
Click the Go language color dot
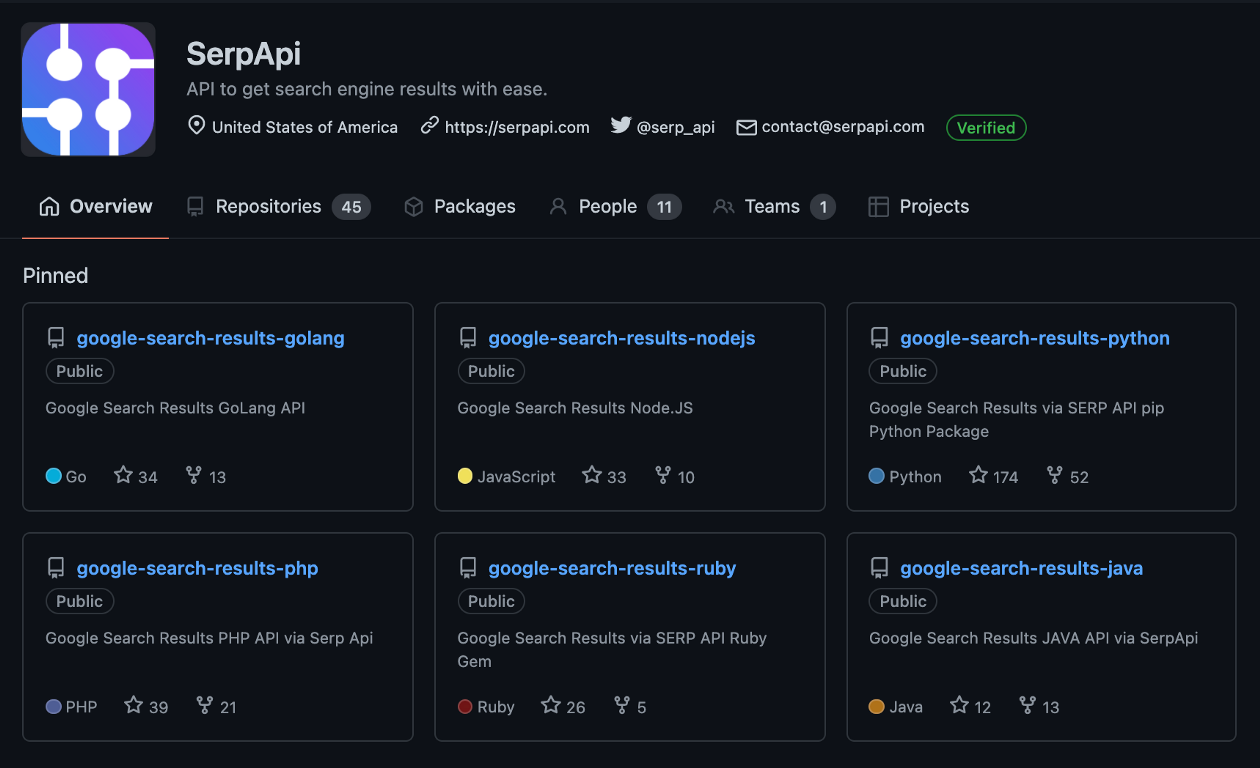pyautogui.click(x=54, y=476)
